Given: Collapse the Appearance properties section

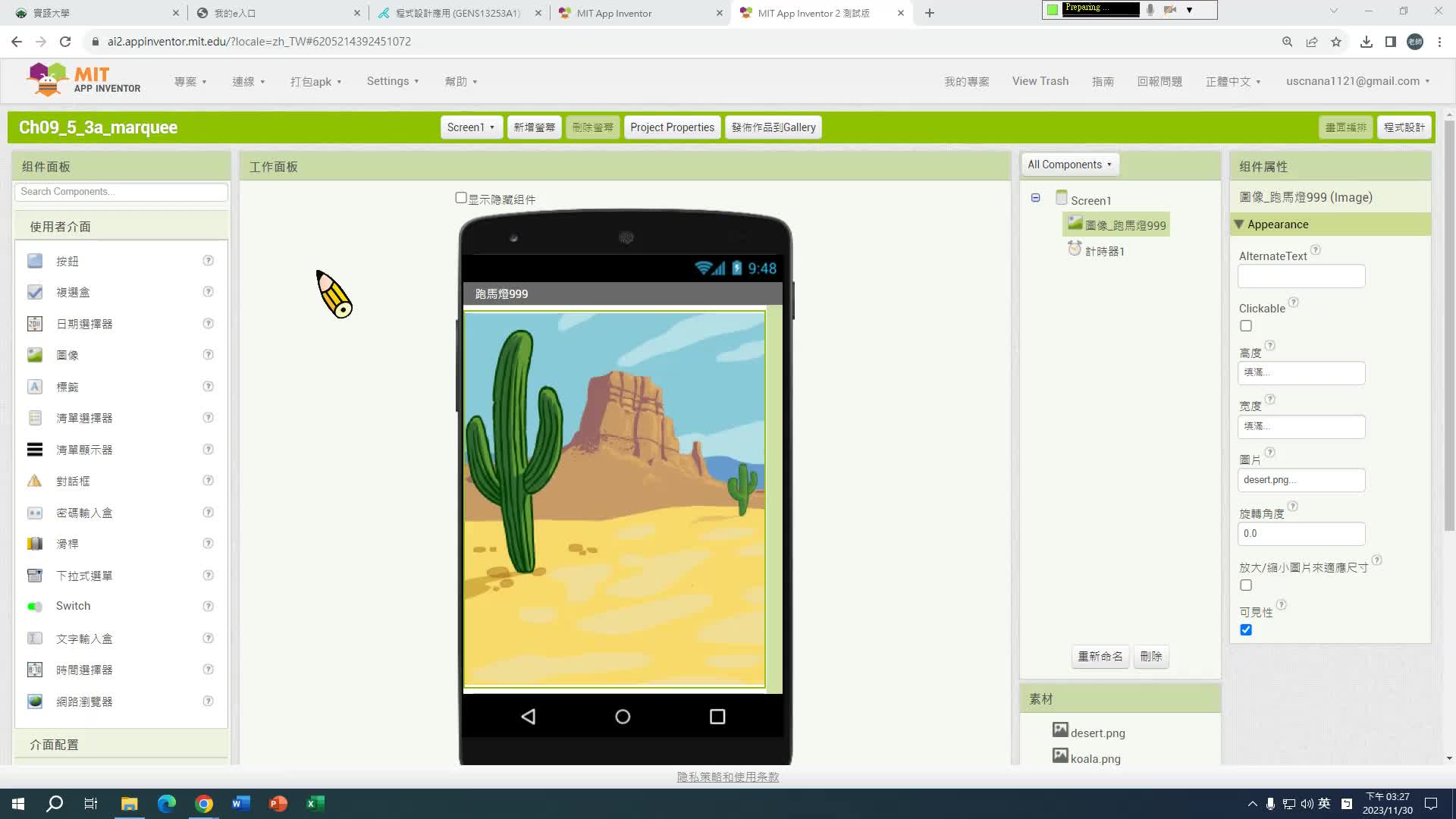Looking at the screenshot, I should (1238, 224).
